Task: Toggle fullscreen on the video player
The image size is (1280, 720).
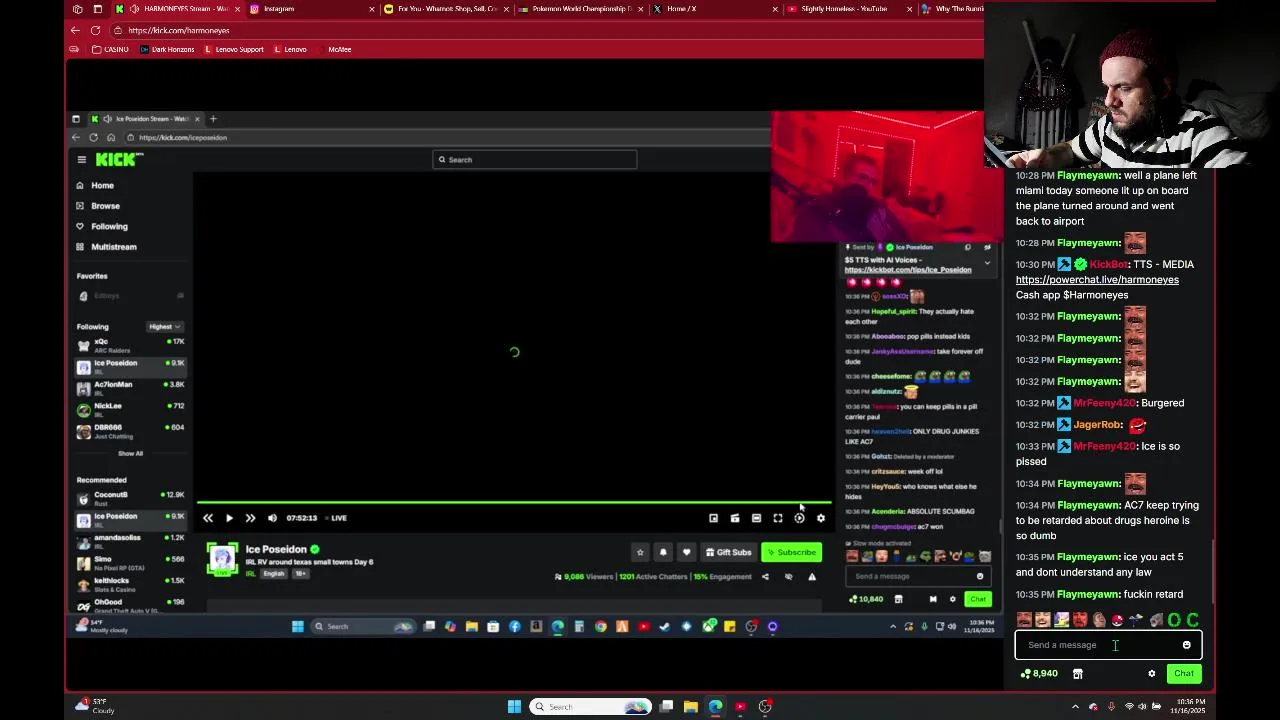Action: tap(778, 518)
